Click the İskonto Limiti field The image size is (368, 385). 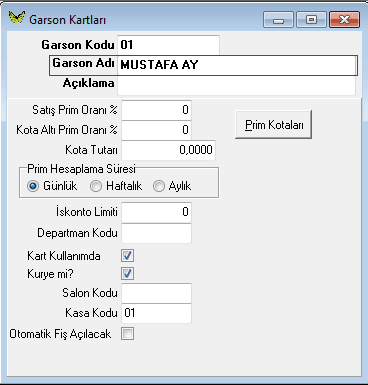(x=156, y=212)
